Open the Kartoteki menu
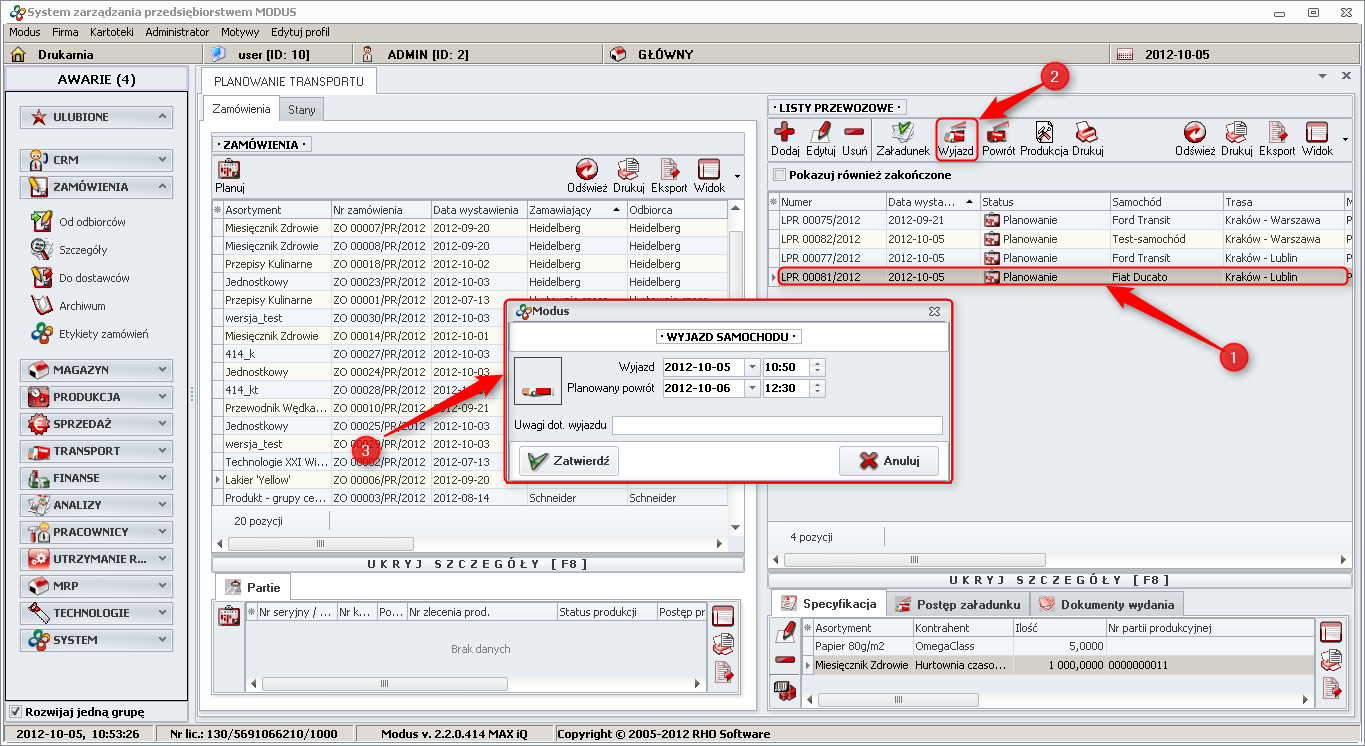The width and height of the screenshot is (1365, 746). pos(111,32)
